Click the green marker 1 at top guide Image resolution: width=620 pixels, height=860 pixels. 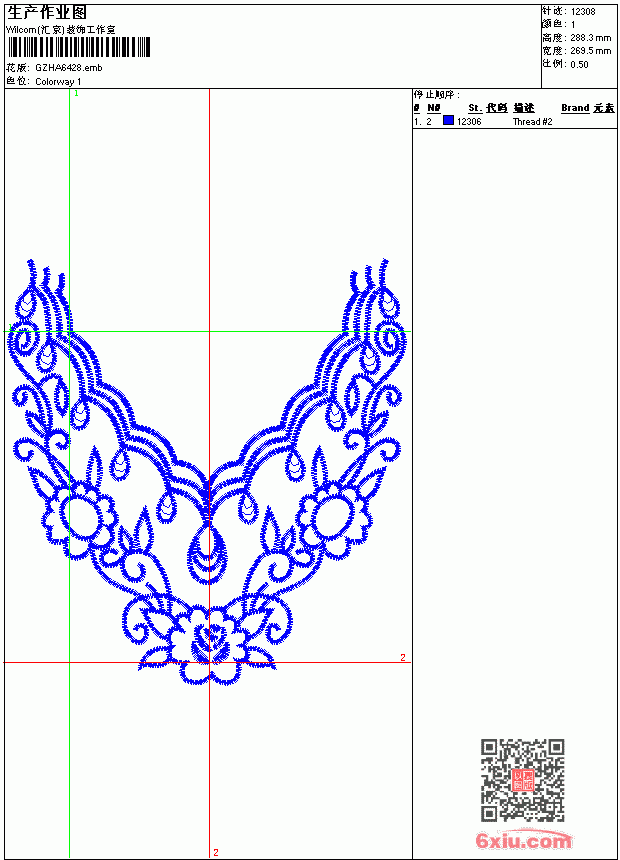point(76,94)
